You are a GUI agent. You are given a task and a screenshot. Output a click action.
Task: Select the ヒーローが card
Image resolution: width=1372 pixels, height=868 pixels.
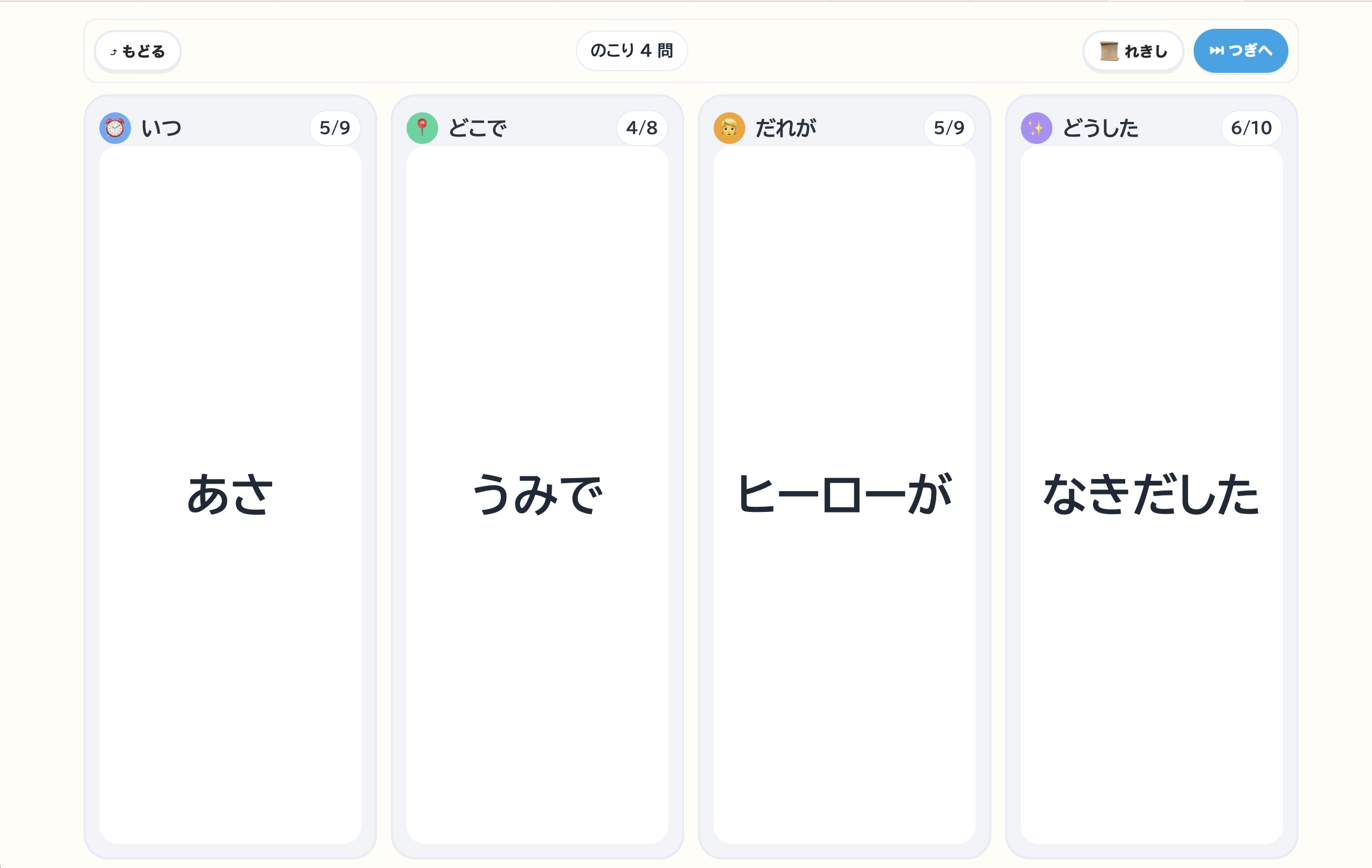845,494
